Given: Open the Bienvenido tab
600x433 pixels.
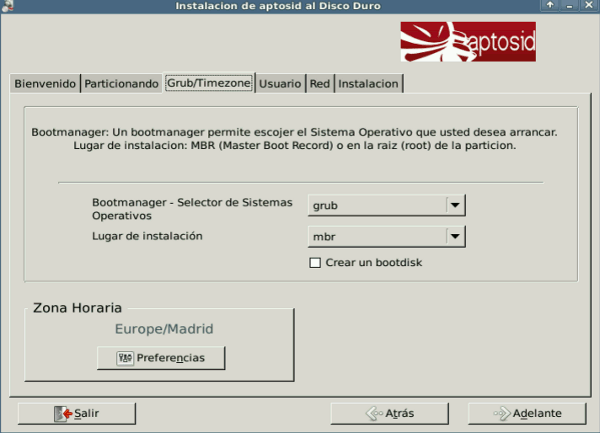Looking at the screenshot, I should pyautogui.click(x=45, y=83).
